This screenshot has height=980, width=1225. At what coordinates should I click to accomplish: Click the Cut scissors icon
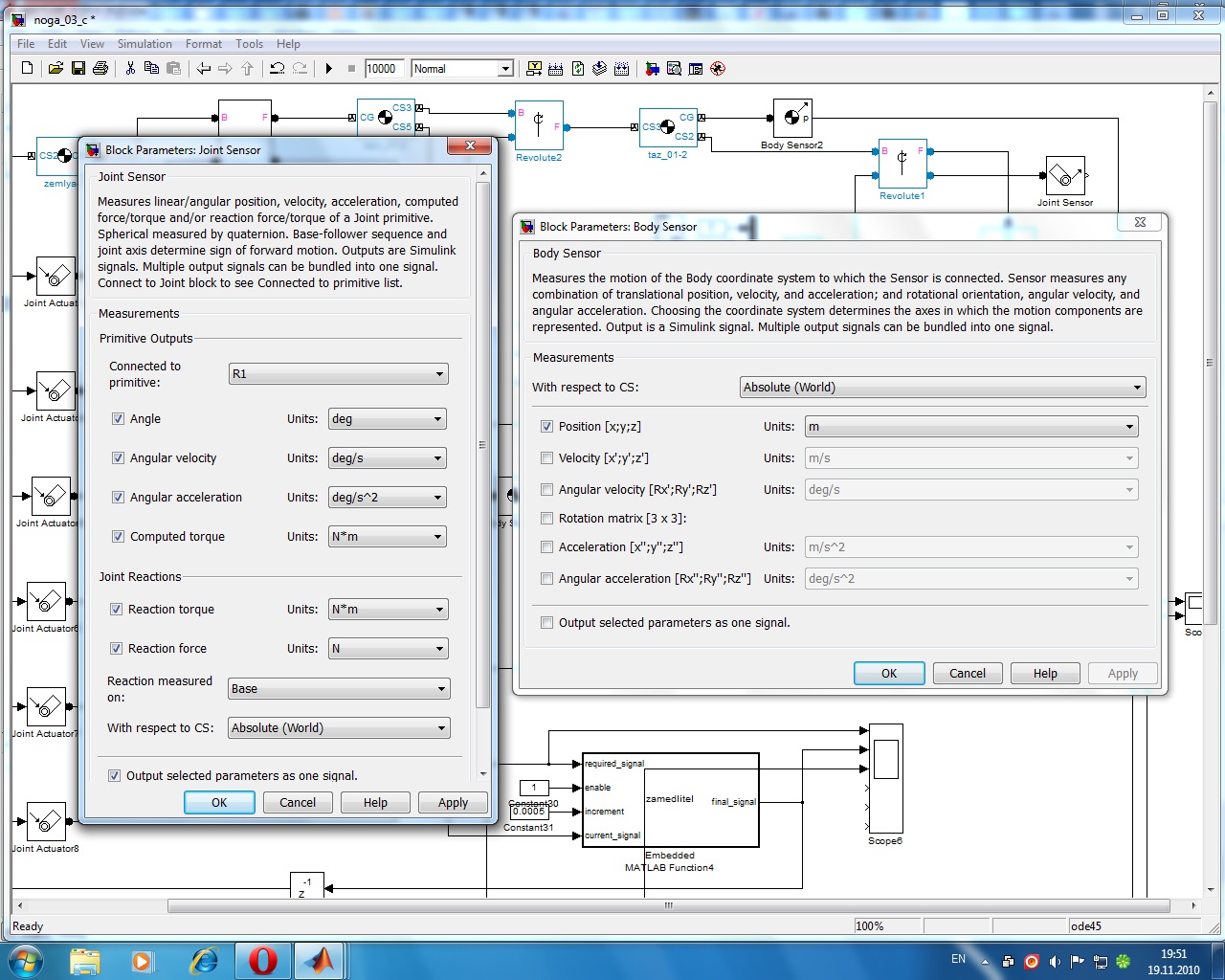(x=130, y=68)
